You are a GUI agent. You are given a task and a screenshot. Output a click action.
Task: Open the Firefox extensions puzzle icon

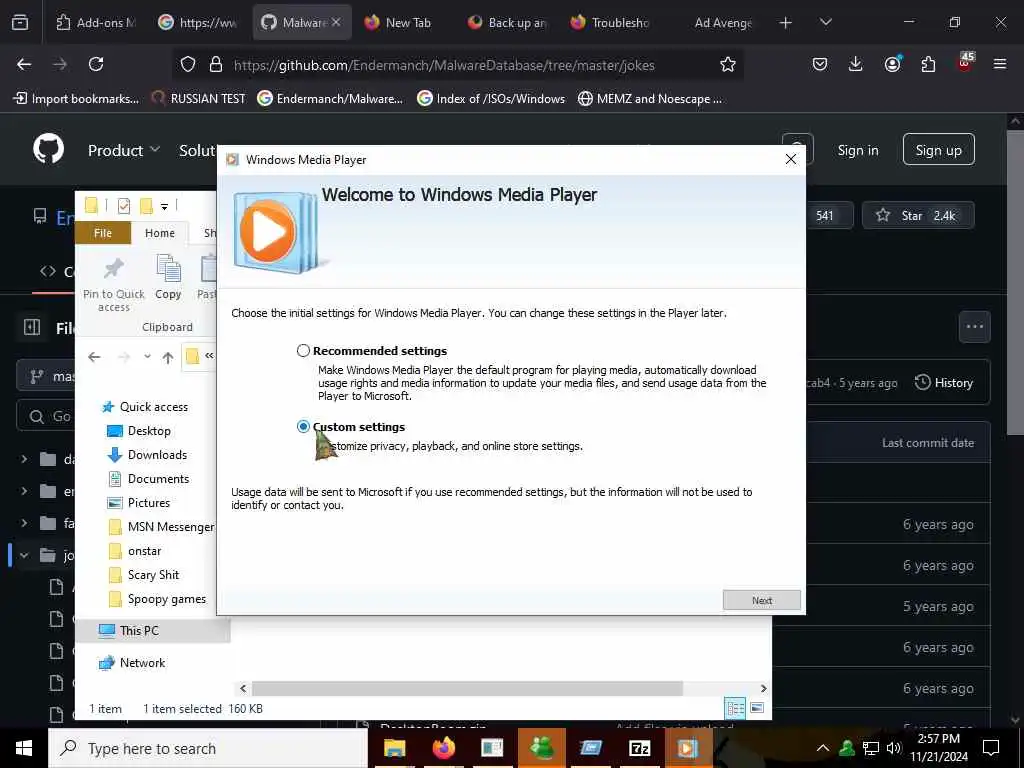click(928, 64)
